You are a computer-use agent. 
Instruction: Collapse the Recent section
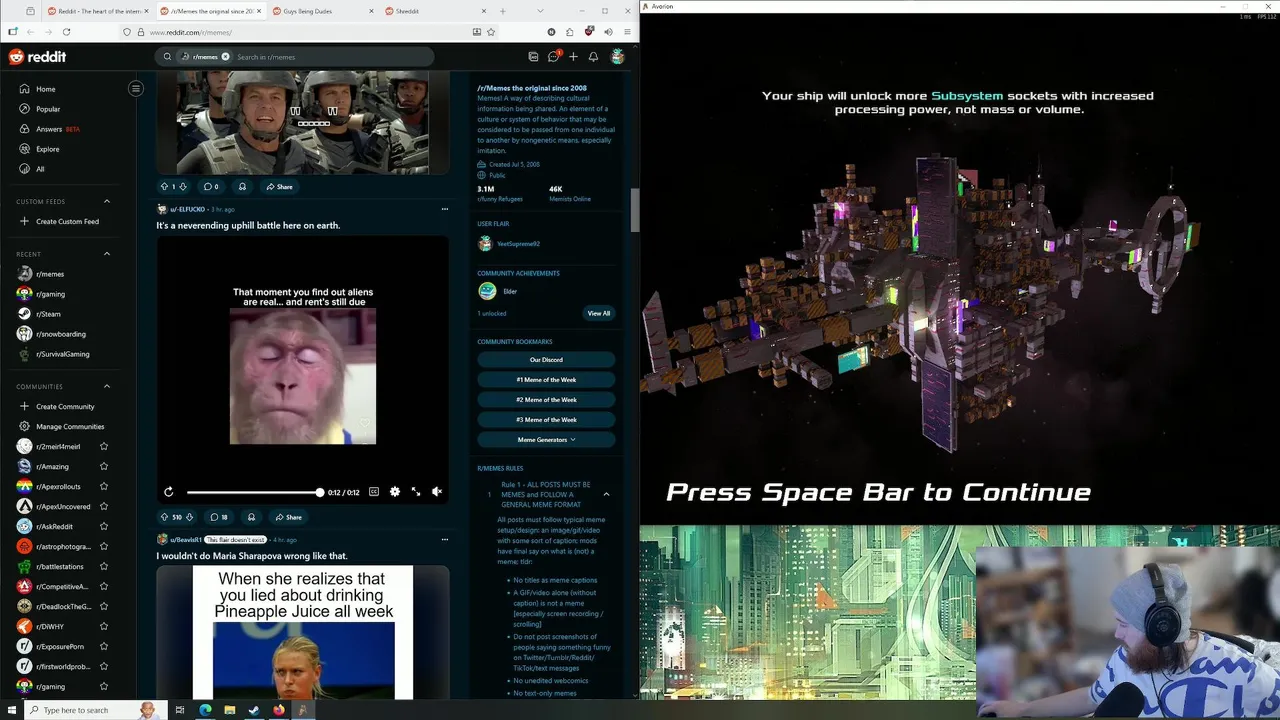click(x=107, y=254)
